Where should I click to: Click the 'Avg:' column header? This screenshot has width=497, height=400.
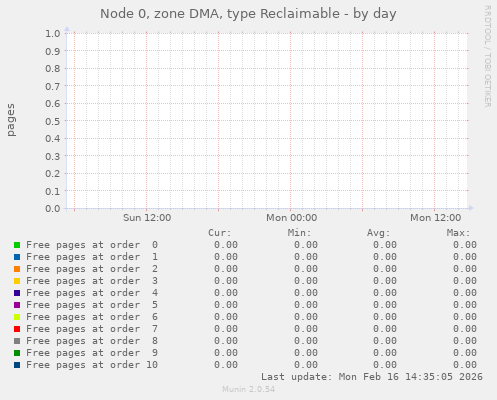pyautogui.click(x=379, y=233)
